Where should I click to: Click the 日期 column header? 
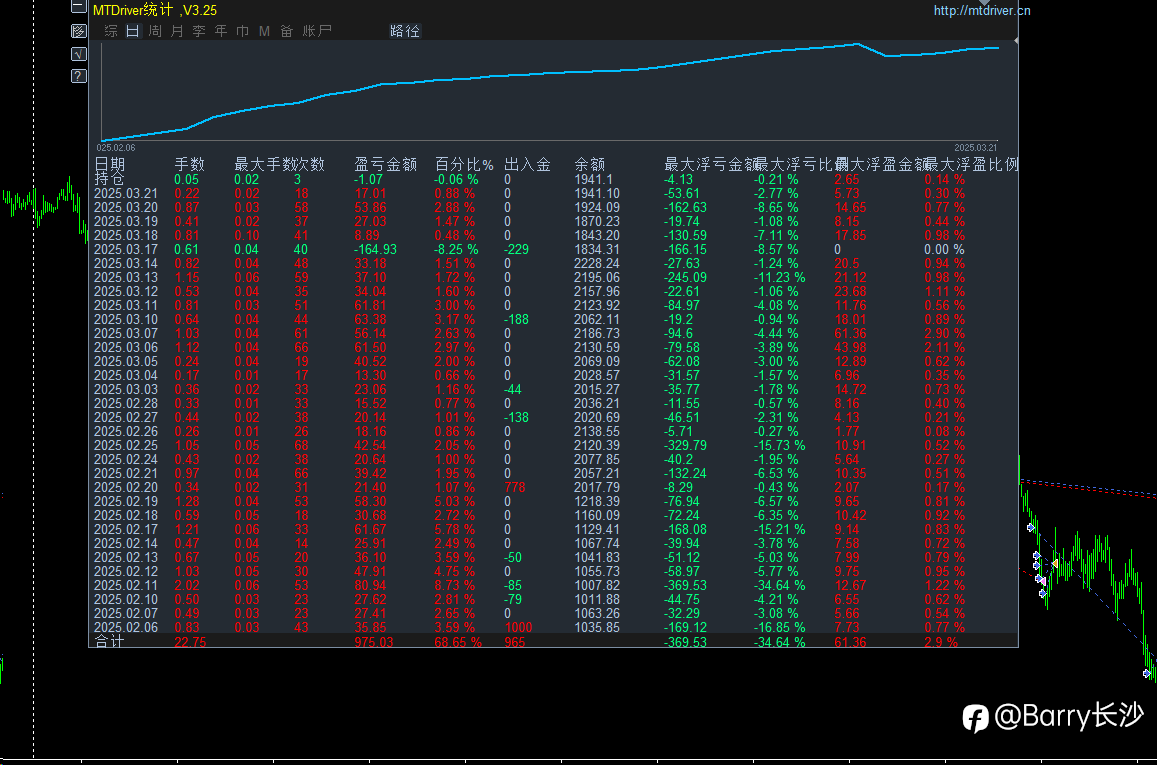click(110, 164)
